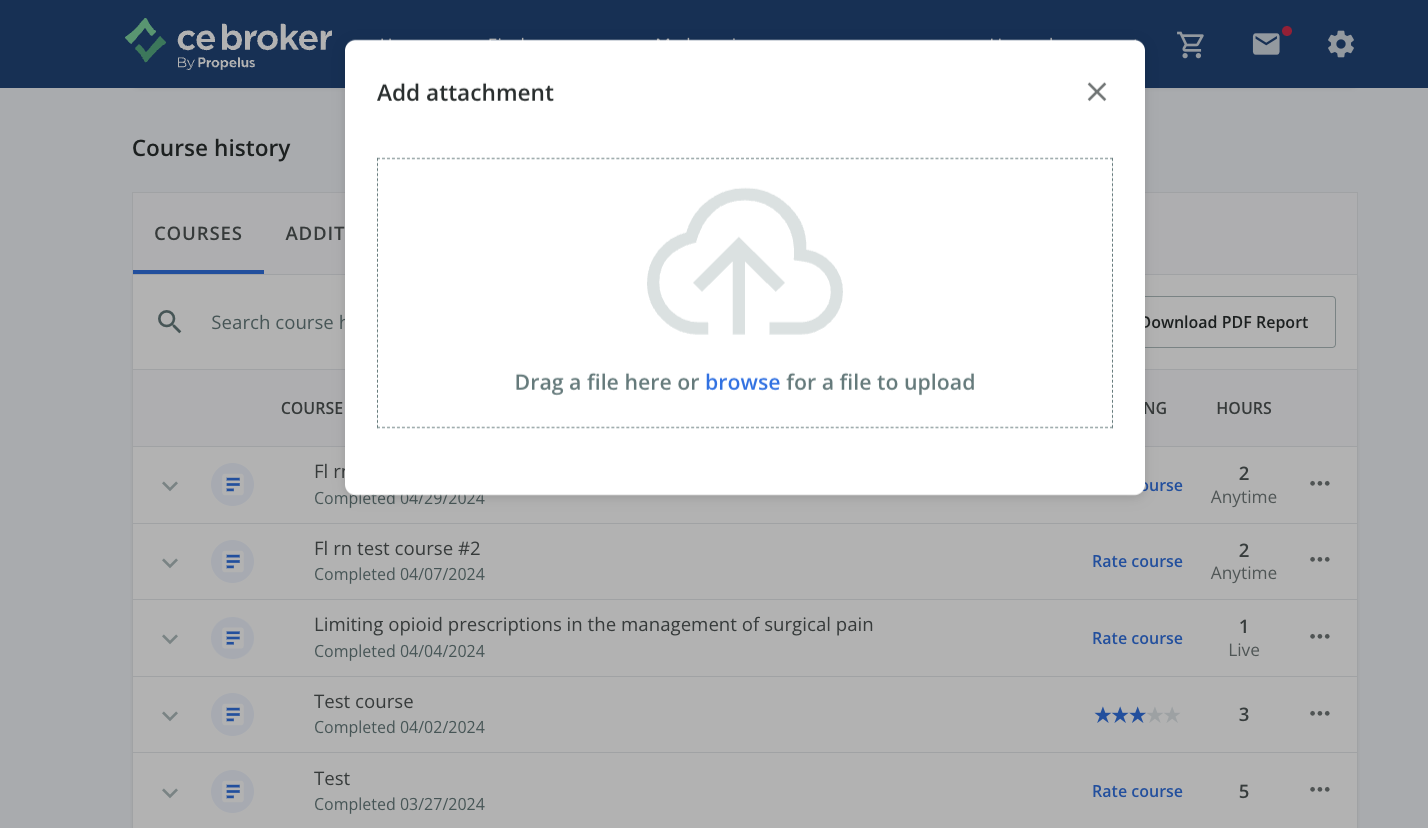Viewport: 1428px width, 828px height.
Task: Switch to the Courses tab
Action: (198, 234)
